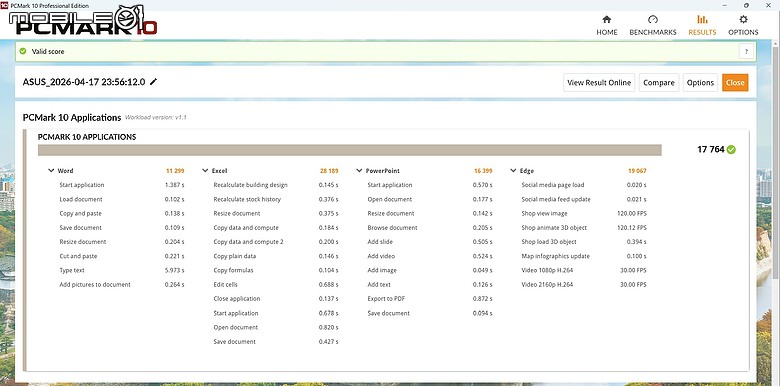Open the Benchmarks gauge icon
The height and width of the screenshot is (386, 780).
653,19
